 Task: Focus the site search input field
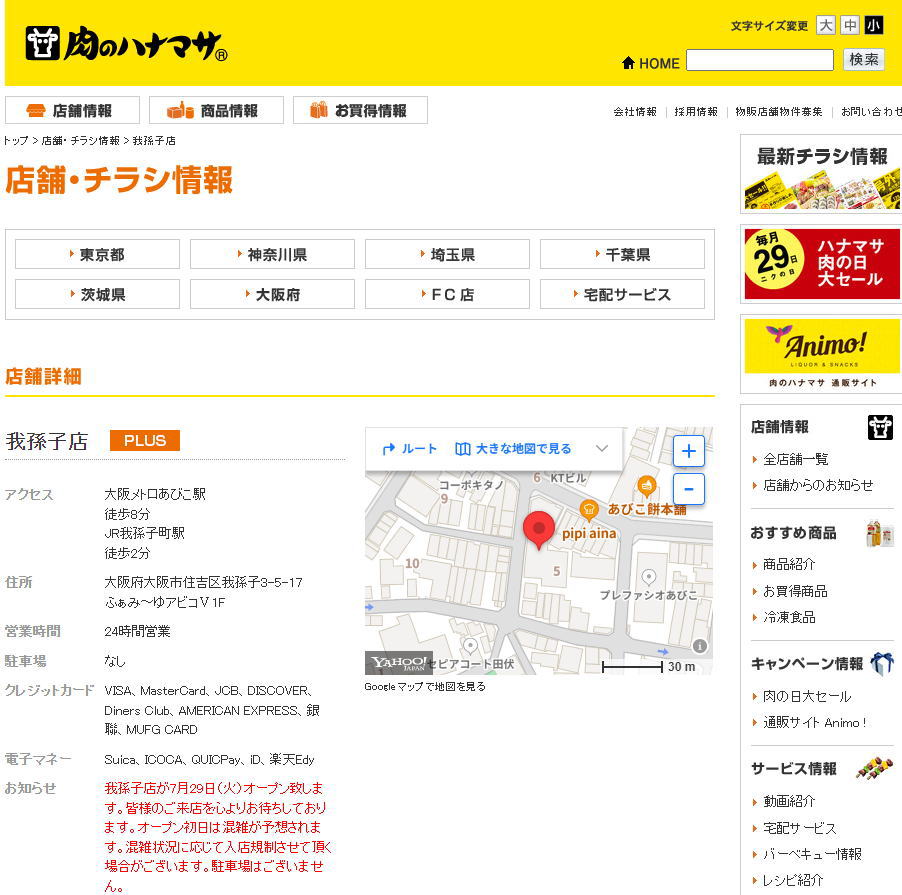coord(759,60)
